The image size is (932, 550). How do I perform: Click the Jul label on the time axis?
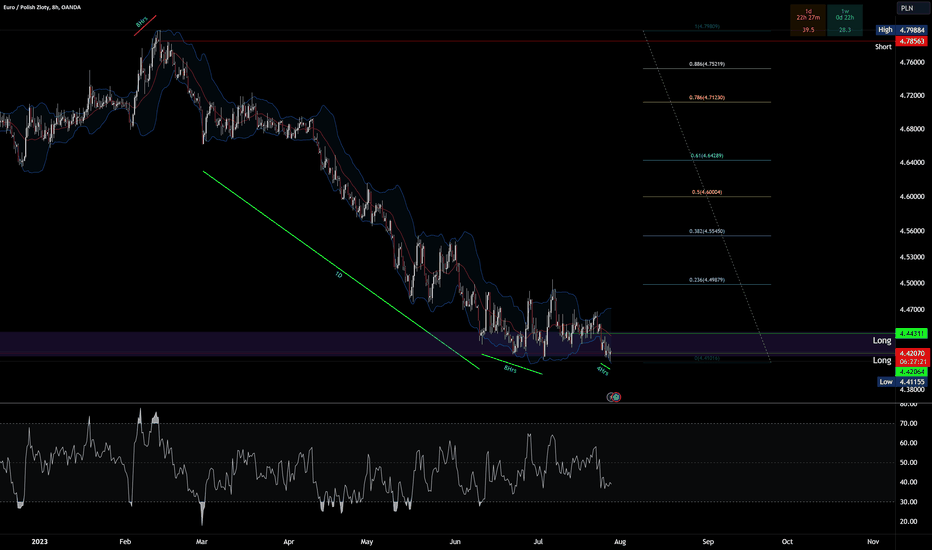coord(538,541)
